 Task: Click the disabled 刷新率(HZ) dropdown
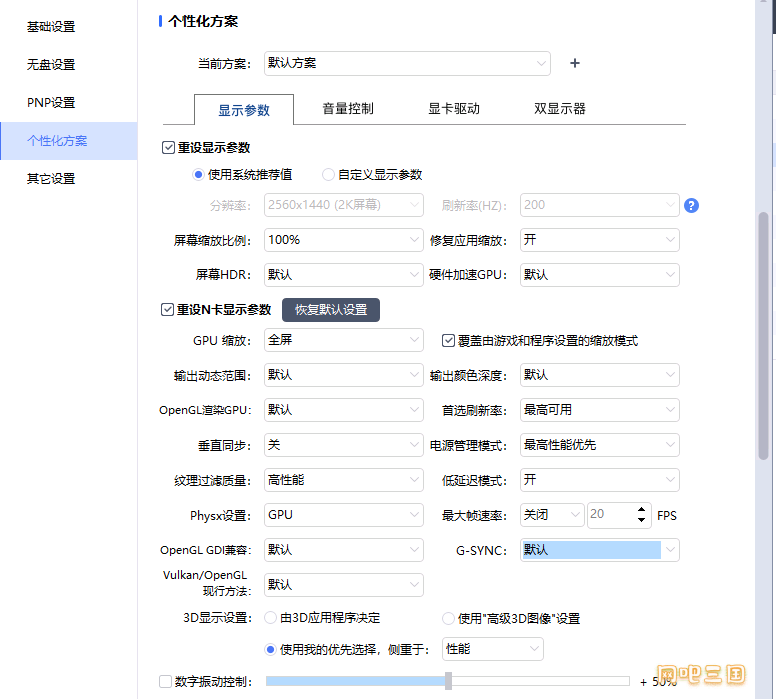point(600,205)
